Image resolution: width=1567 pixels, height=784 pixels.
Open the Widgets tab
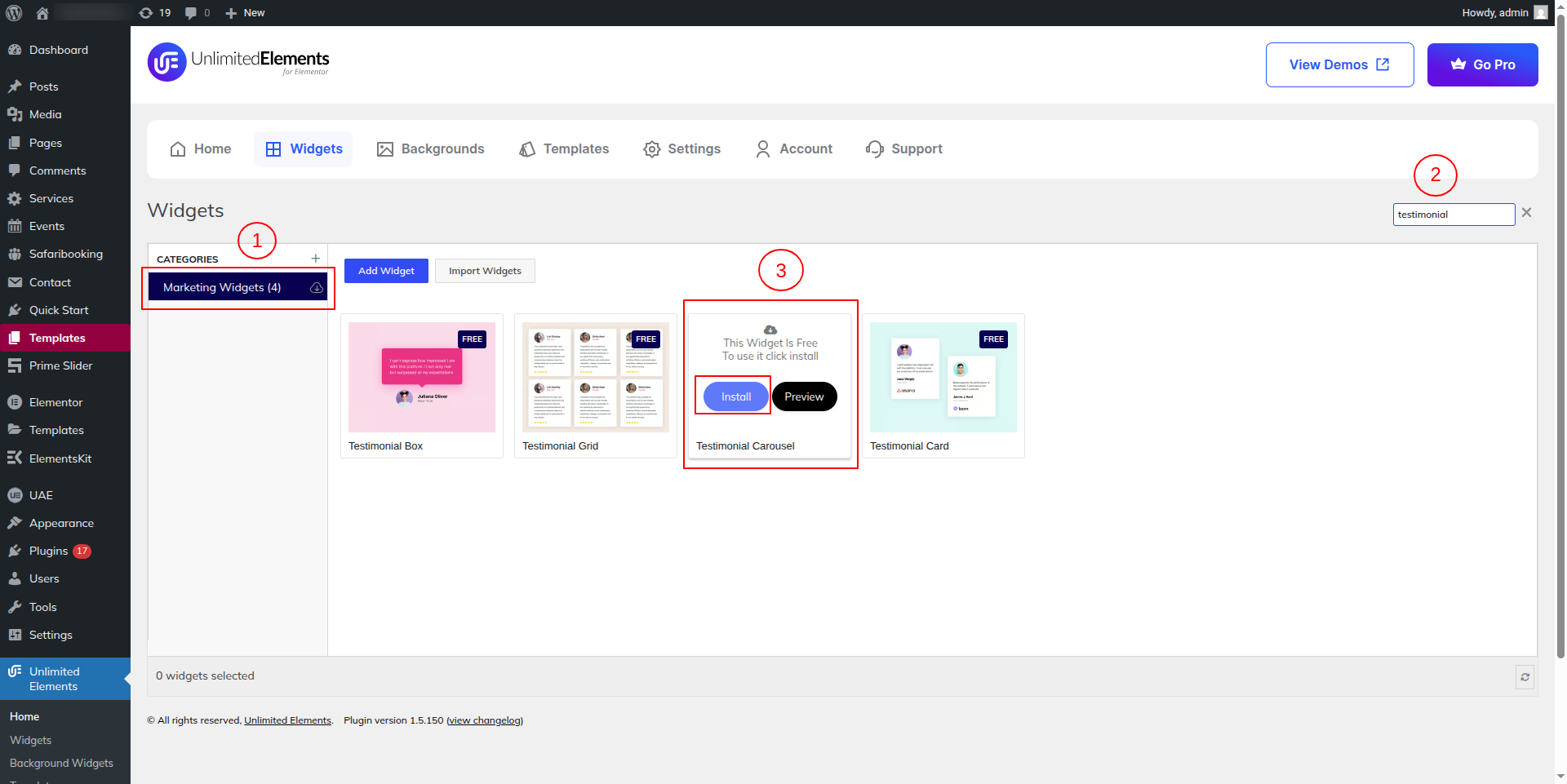(304, 149)
